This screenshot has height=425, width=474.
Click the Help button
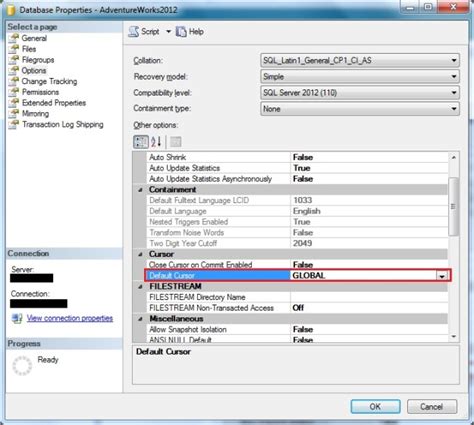[x=190, y=32]
